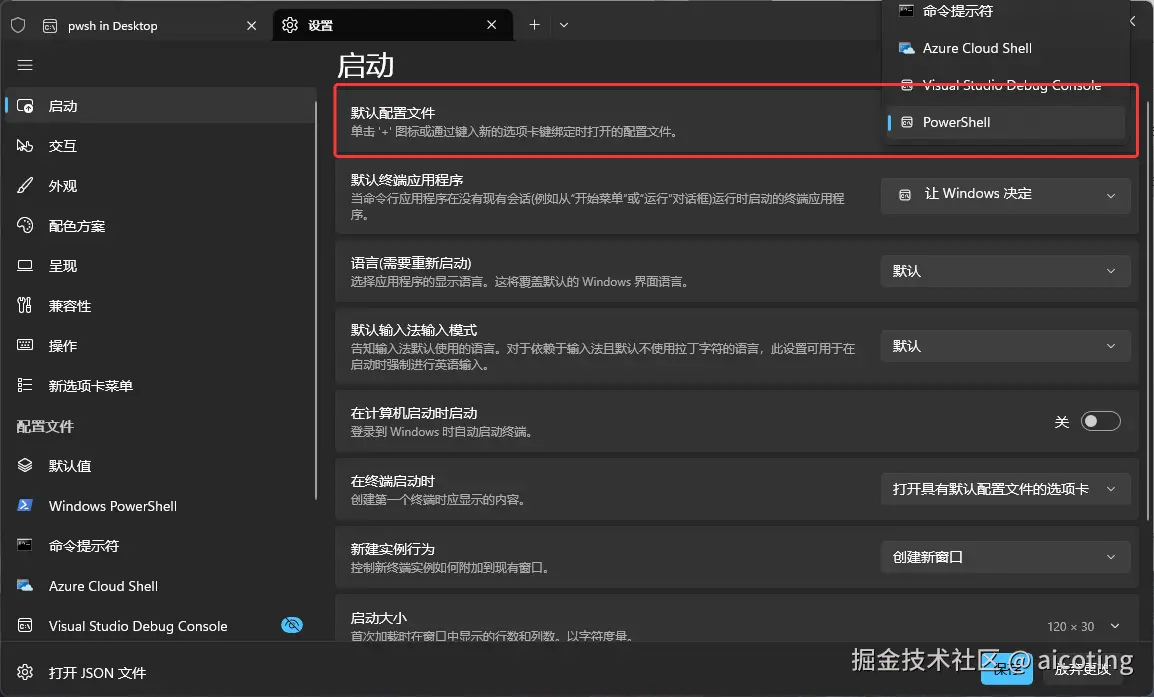Screen dimensions: 1154x697
Task: Click the 启动 page heading
Action: point(366,66)
